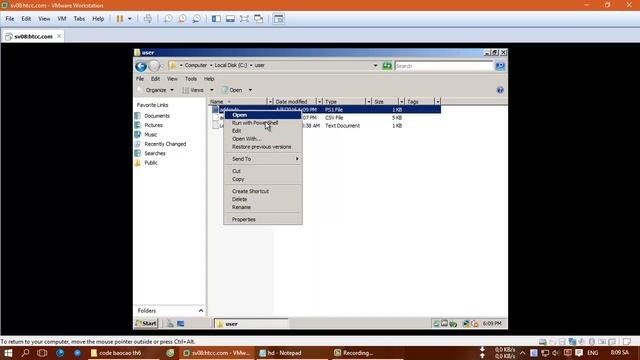
Task: Select the sv08.htcc.com VM tab
Action: pos(33,36)
